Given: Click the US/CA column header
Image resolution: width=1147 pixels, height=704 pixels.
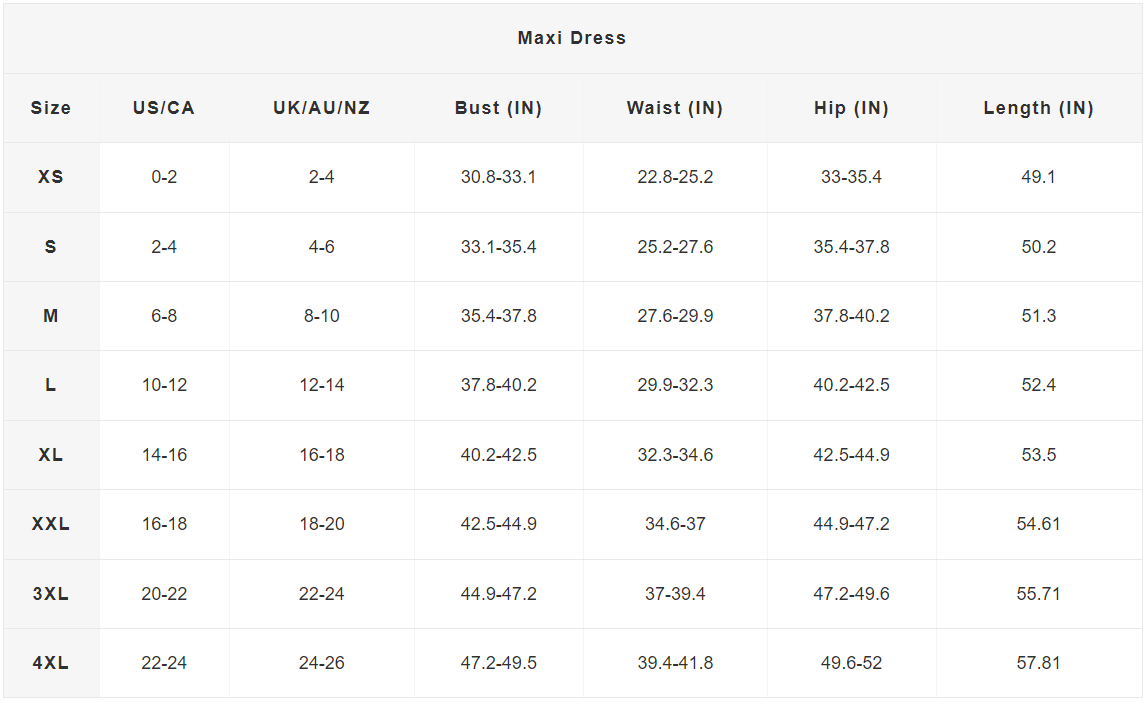Looking at the screenshot, I should point(164,108).
